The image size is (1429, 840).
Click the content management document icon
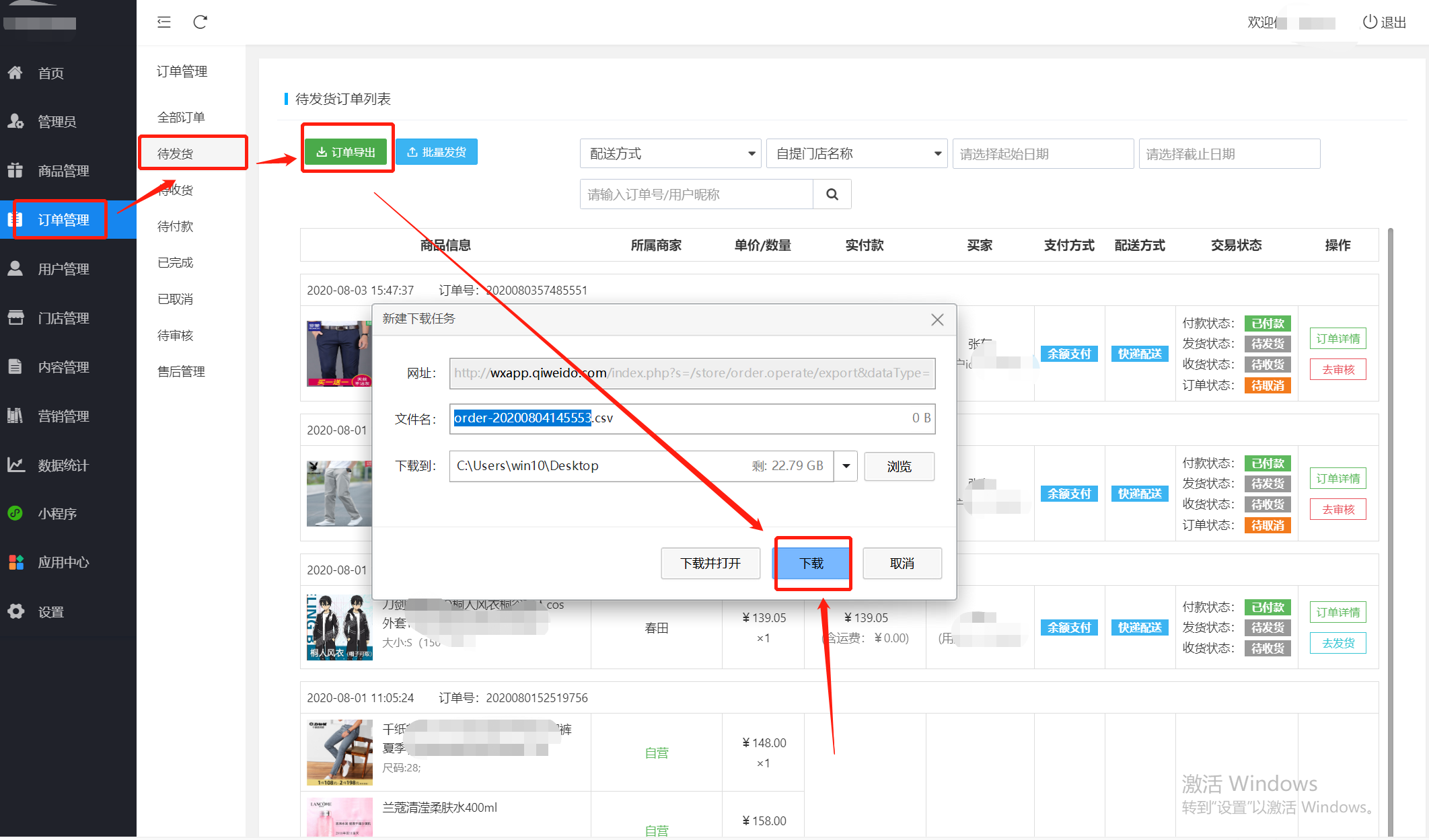[15, 367]
